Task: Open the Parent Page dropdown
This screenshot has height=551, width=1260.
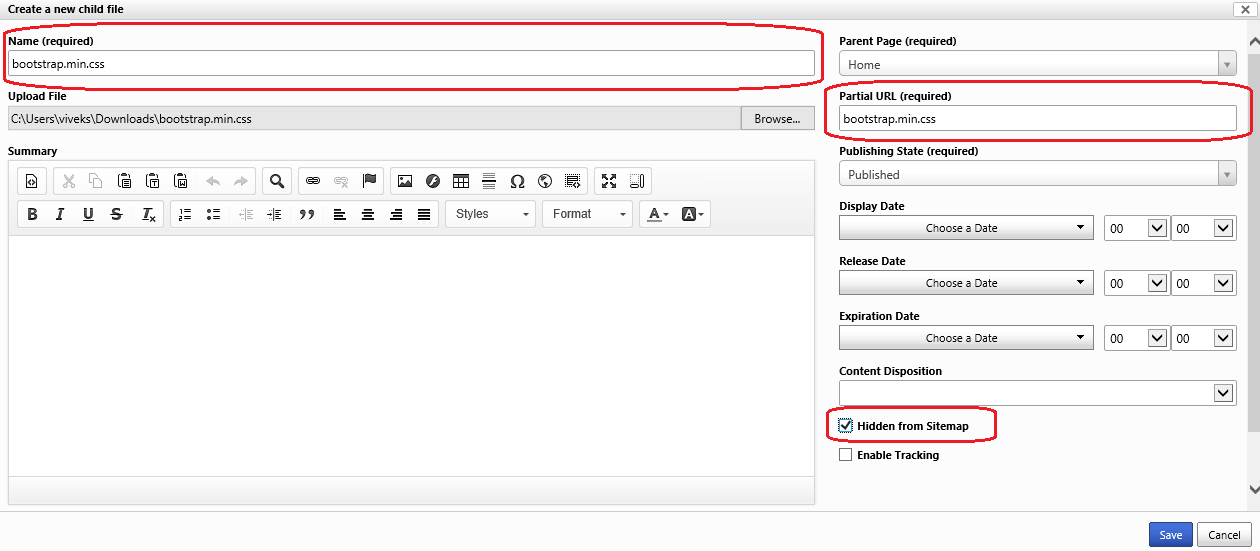Action: pyautogui.click(x=1037, y=65)
